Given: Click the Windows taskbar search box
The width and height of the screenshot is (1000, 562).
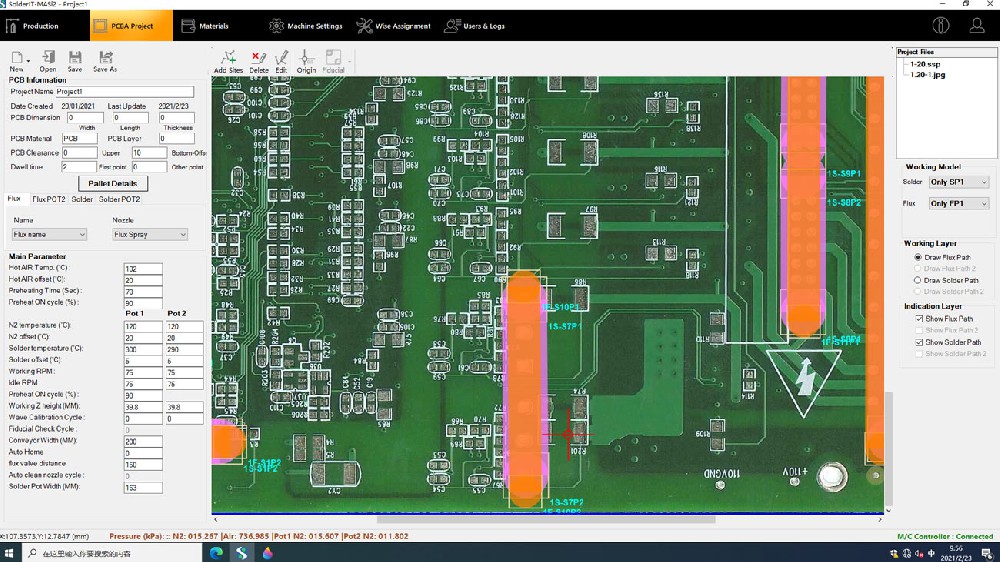Looking at the screenshot, I should click(x=111, y=553).
